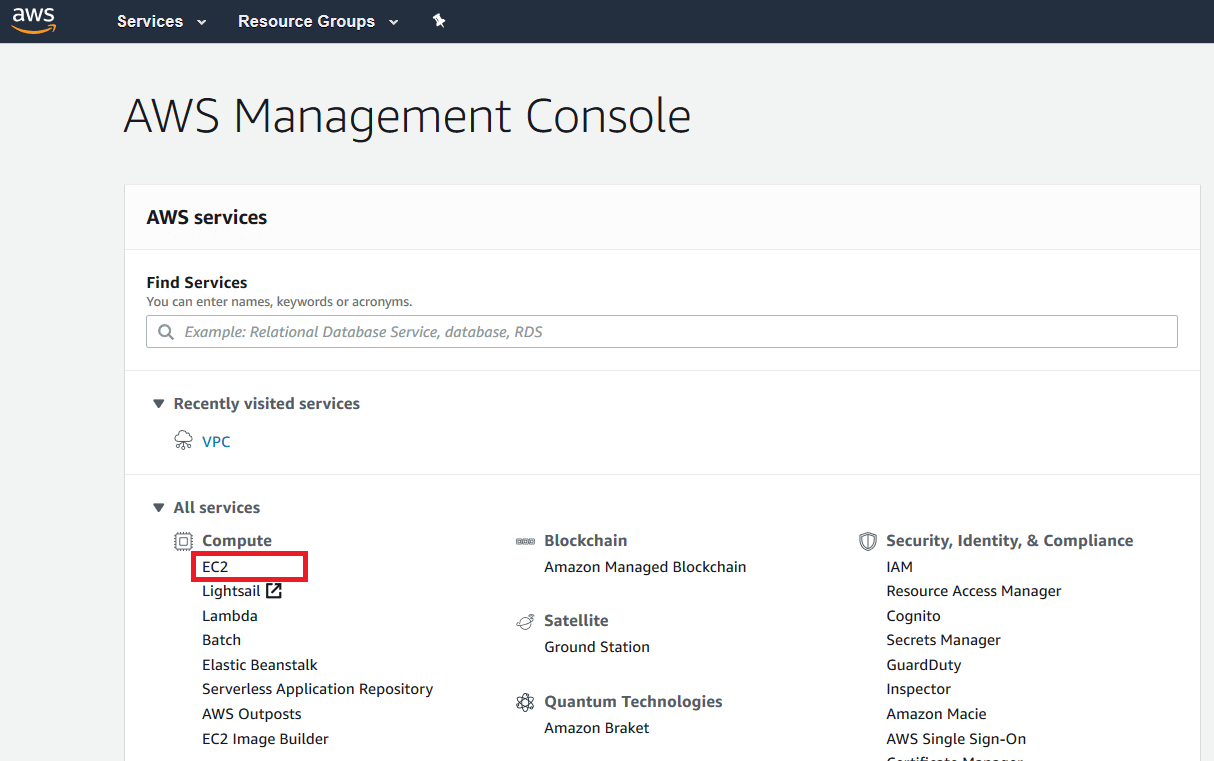Open Amazon Braket service
The image size is (1214, 761).
pos(597,728)
